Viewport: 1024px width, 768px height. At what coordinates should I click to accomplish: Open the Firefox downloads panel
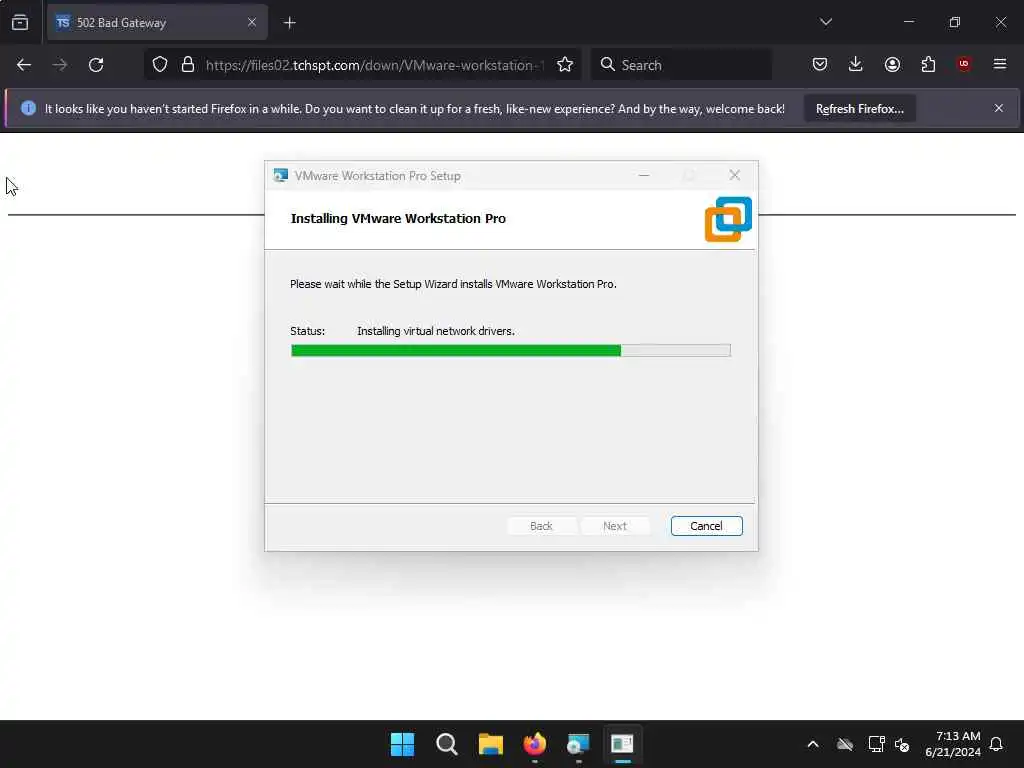tap(856, 64)
